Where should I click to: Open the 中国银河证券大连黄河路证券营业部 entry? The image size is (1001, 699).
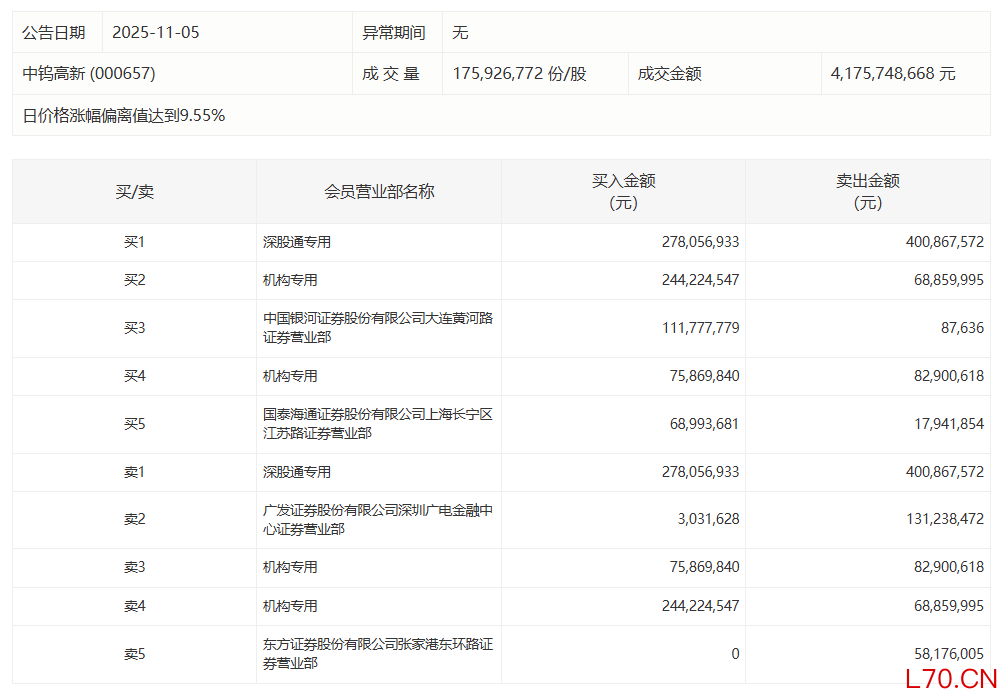[377, 328]
